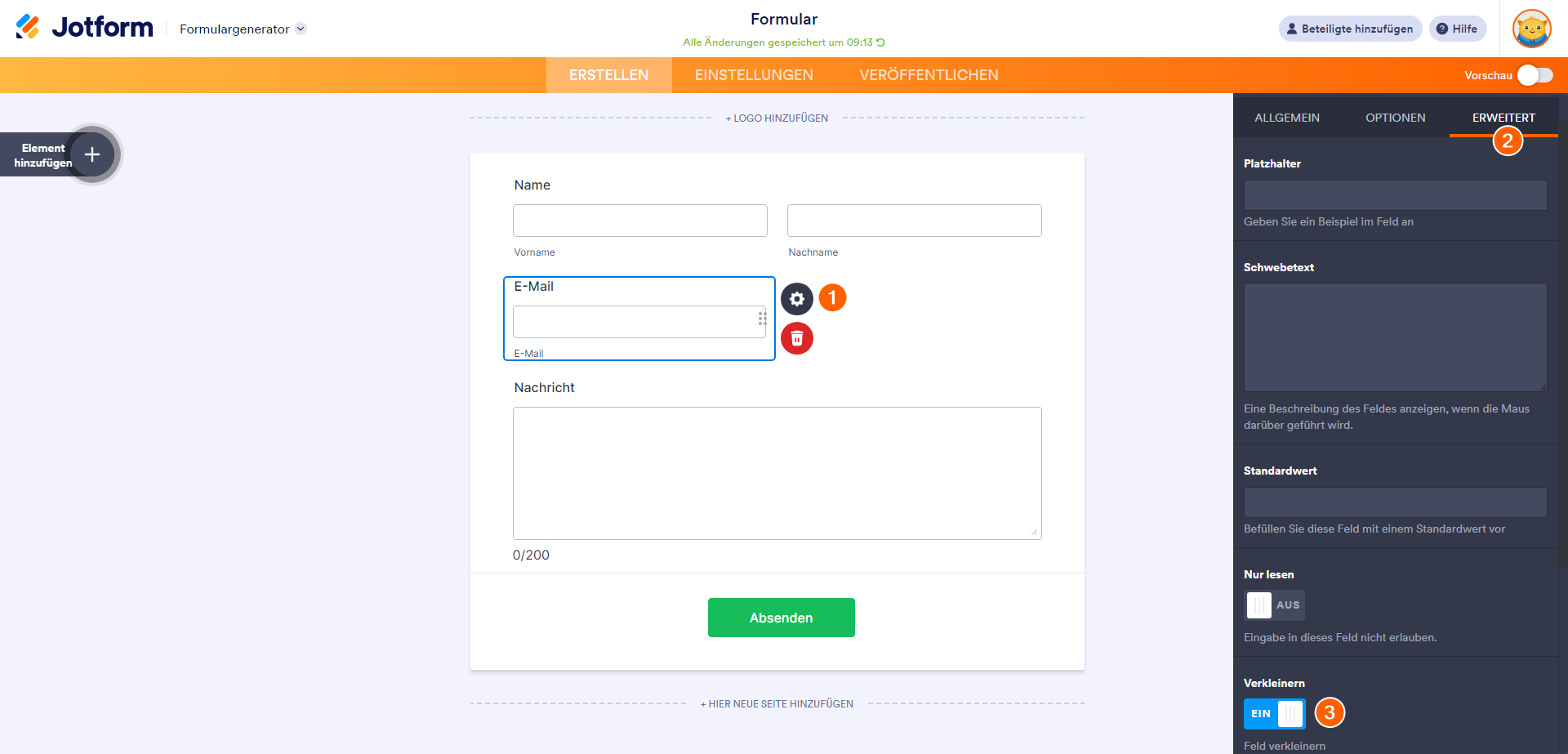The height and width of the screenshot is (754, 1568).
Task: Click the green Absenden button
Action: point(781,618)
